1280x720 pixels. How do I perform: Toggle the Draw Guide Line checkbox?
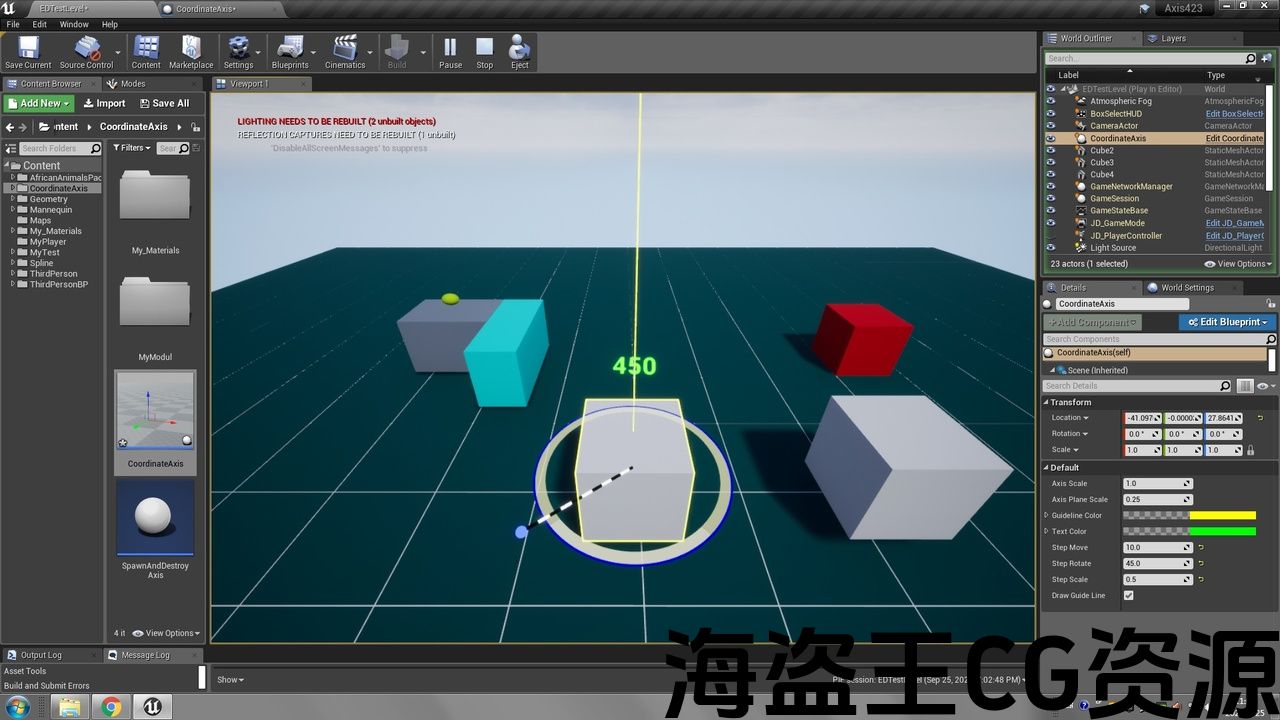tap(1129, 596)
